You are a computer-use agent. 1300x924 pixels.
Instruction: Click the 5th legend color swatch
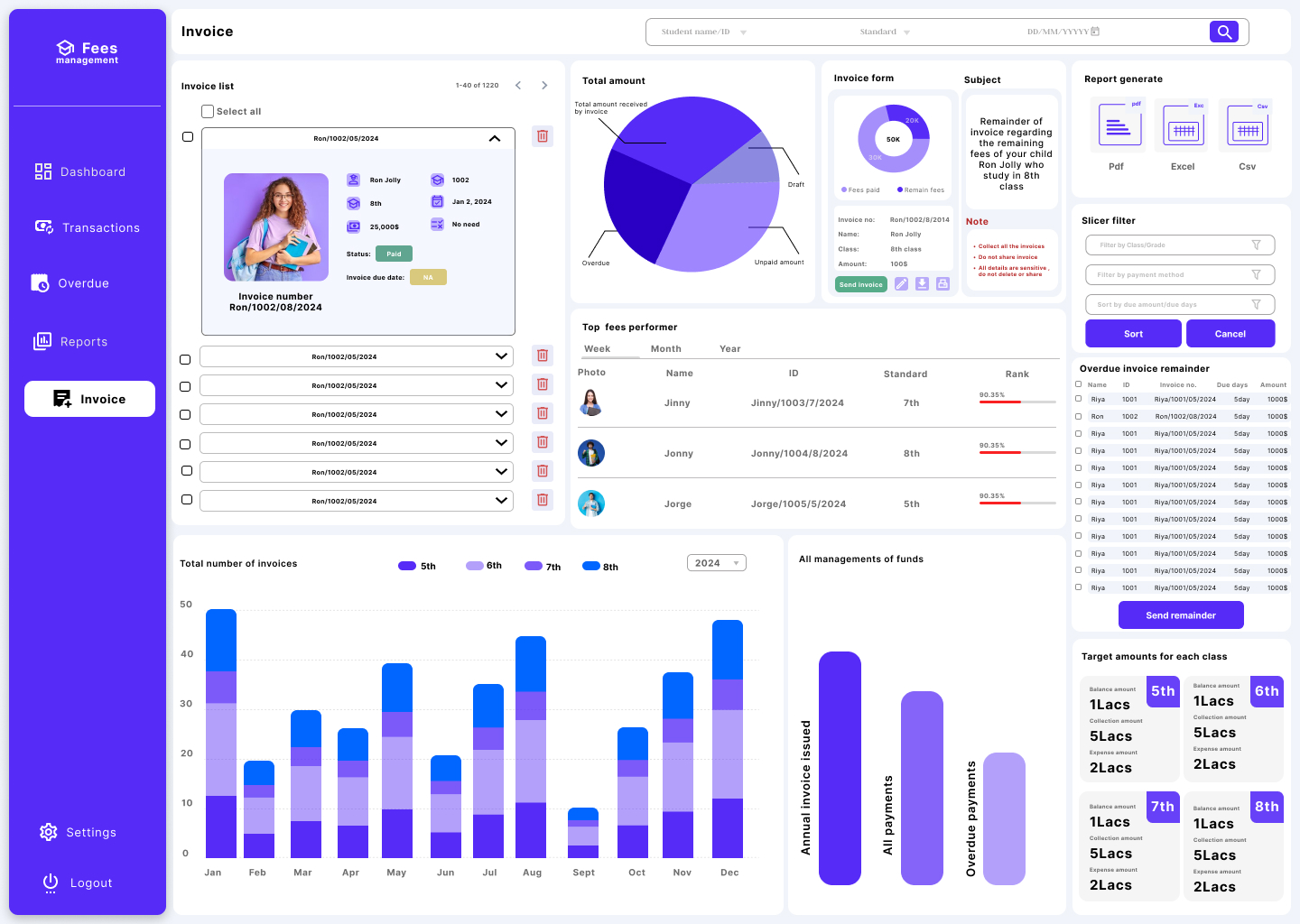[x=407, y=566]
